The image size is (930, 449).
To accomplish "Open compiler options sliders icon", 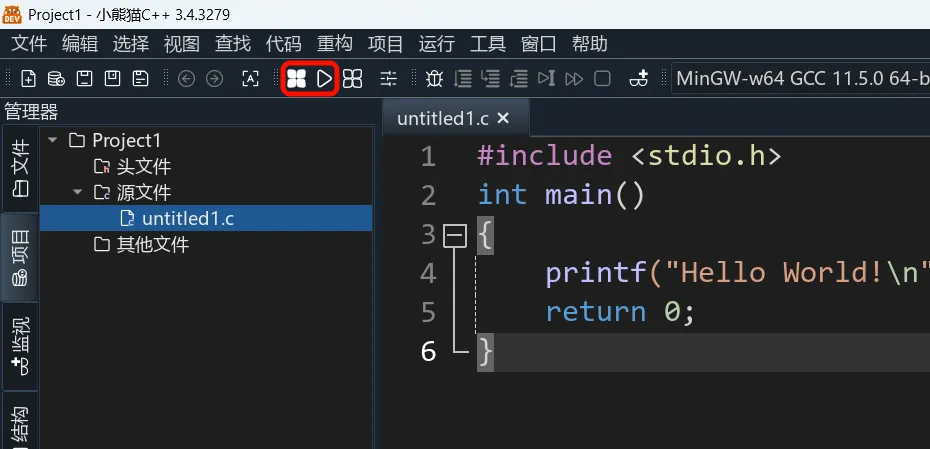I will (x=387, y=78).
